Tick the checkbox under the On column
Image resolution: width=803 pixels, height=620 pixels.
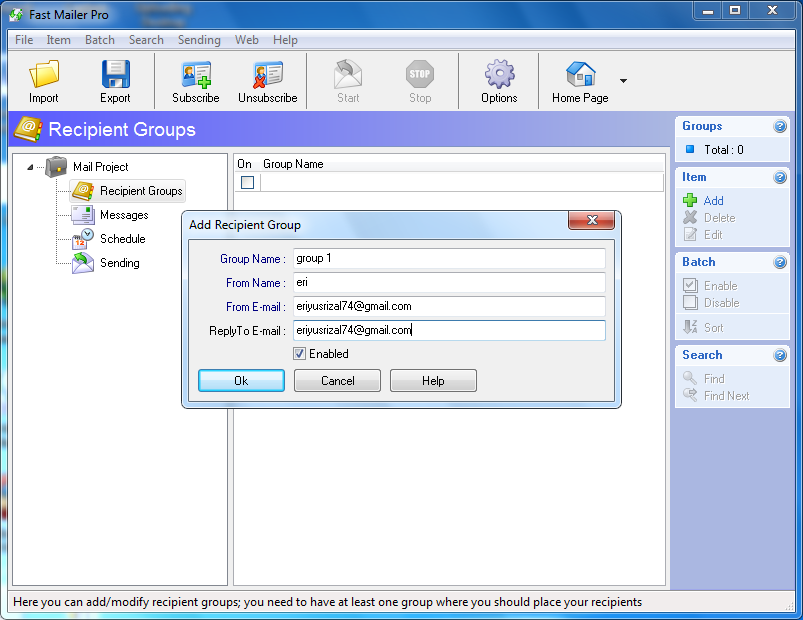[x=247, y=182]
